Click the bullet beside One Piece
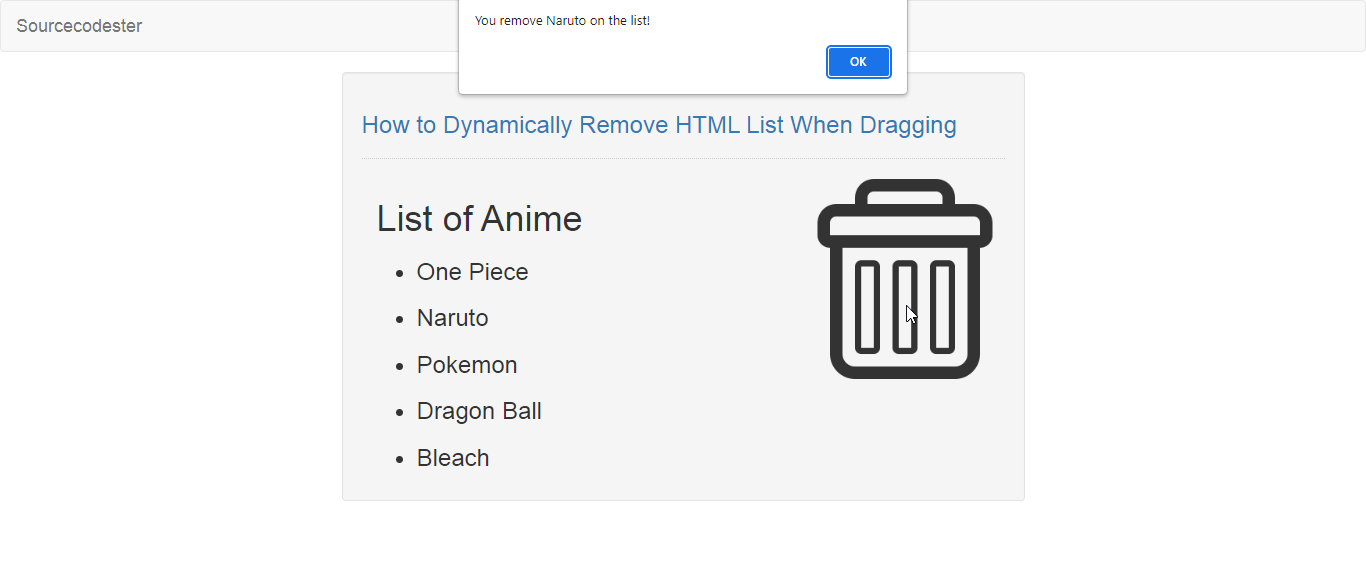 [400, 273]
